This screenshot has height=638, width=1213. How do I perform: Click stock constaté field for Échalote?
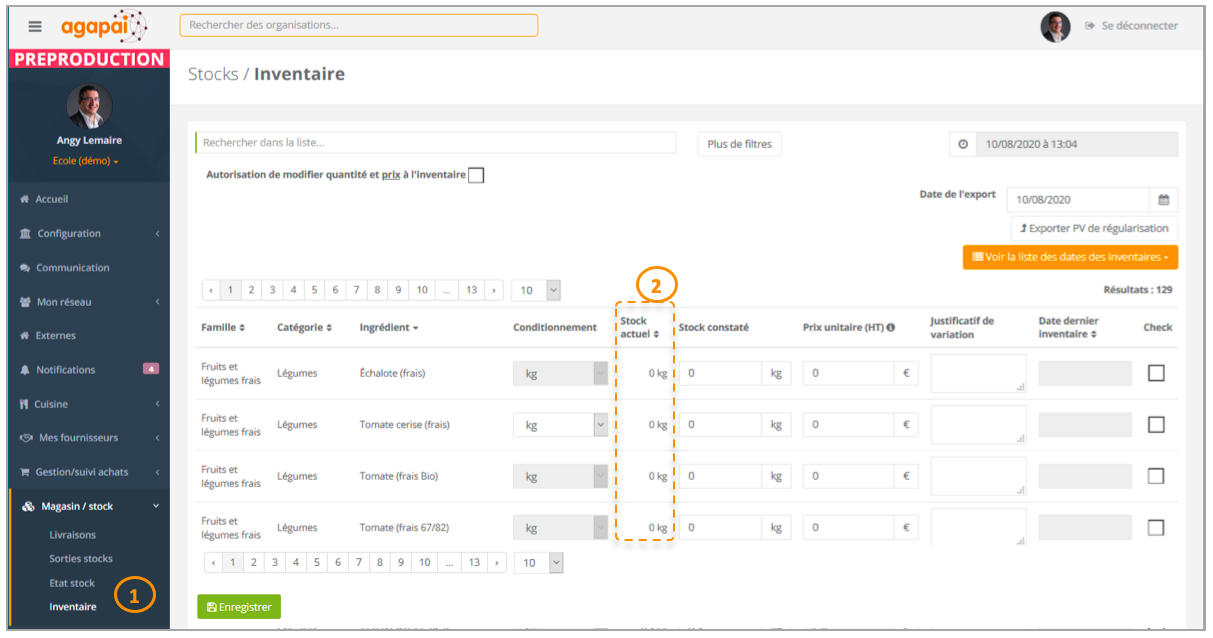[721, 373]
